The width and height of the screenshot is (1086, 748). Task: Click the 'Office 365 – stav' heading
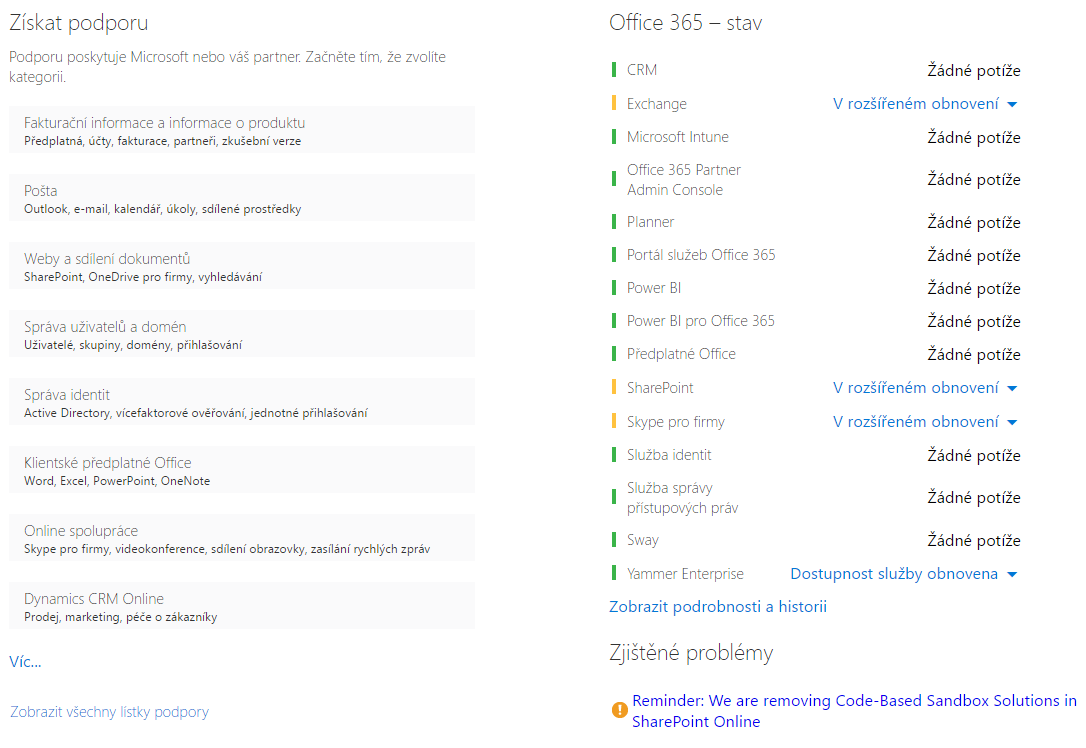coord(686,23)
